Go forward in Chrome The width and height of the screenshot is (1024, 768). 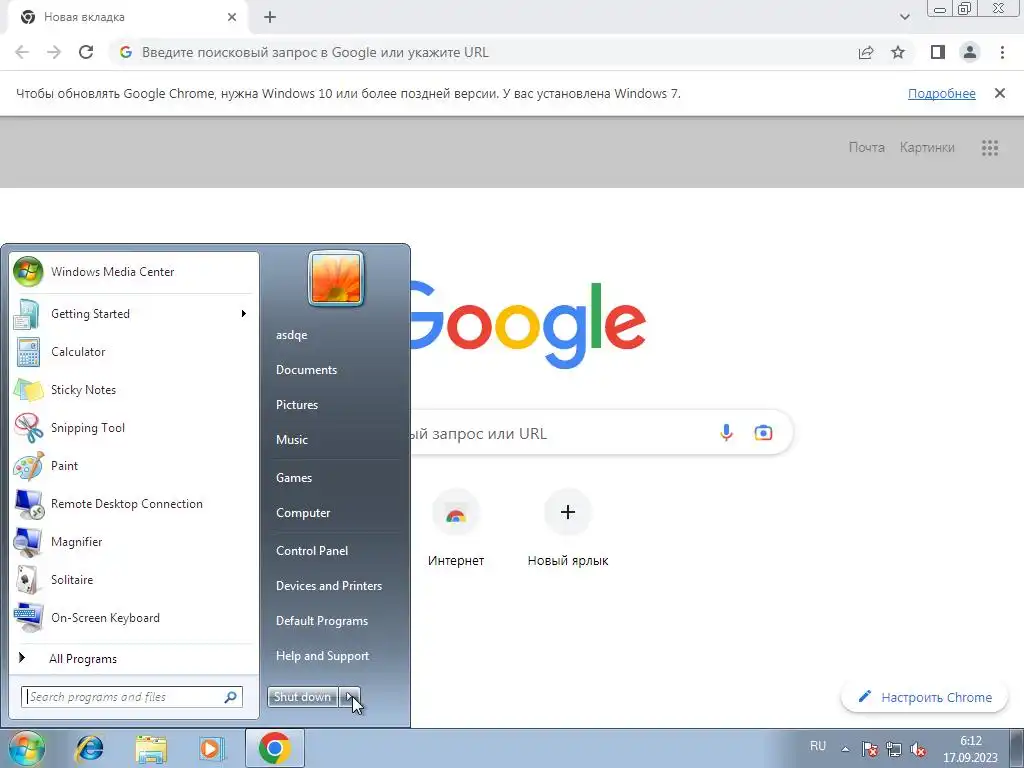pos(54,52)
